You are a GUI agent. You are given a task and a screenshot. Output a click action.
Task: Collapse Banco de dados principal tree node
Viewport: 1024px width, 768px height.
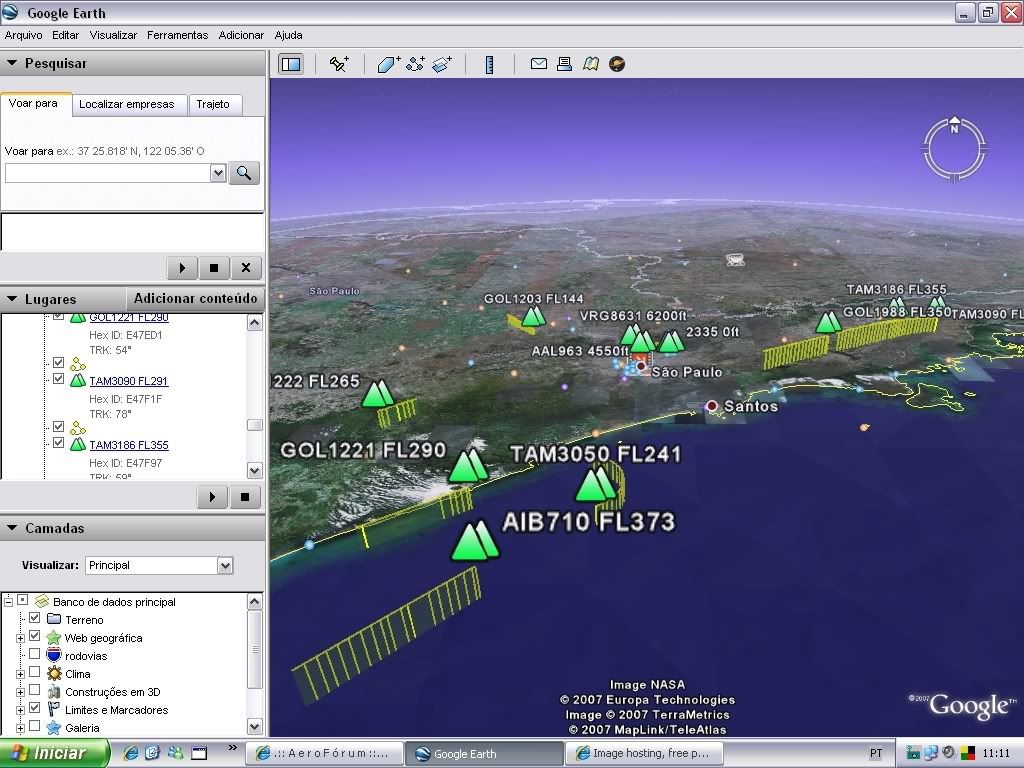point(8,601)
